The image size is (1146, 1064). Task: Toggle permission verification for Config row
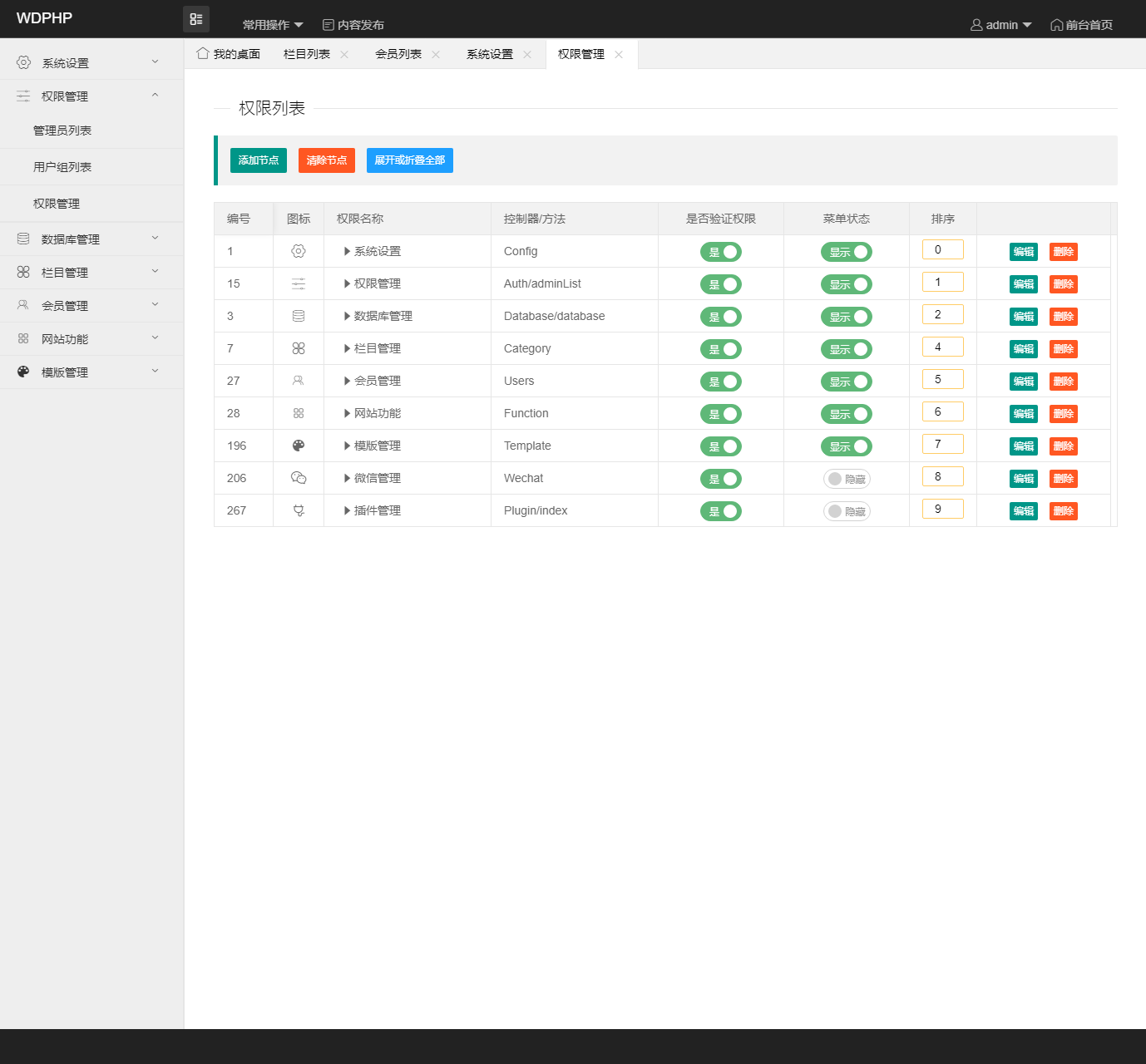721,252
